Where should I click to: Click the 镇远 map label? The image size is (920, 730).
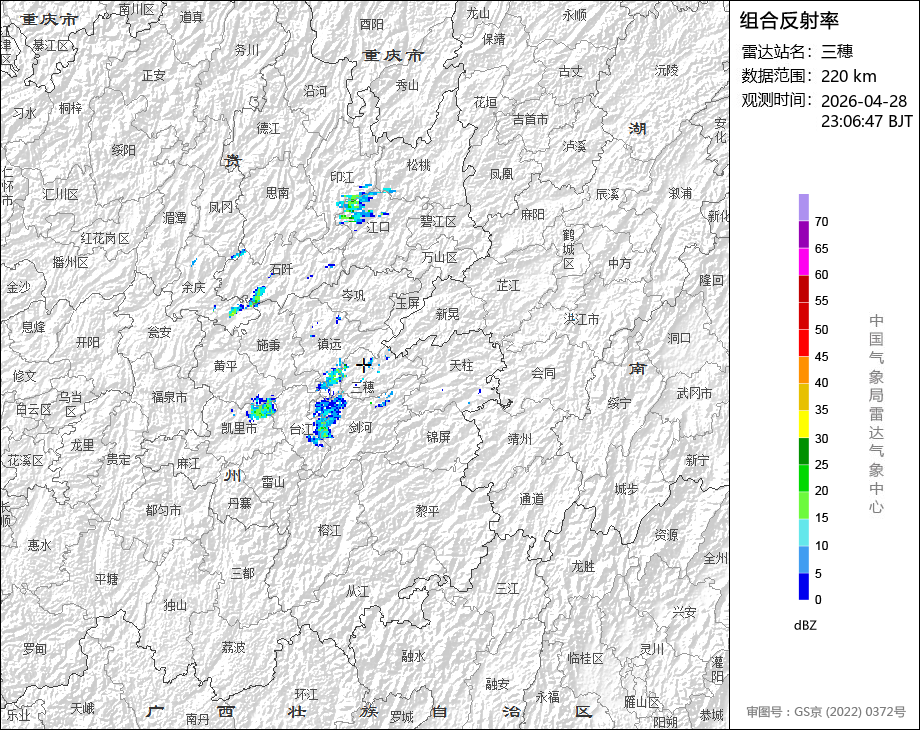click(x=330, y=344)
